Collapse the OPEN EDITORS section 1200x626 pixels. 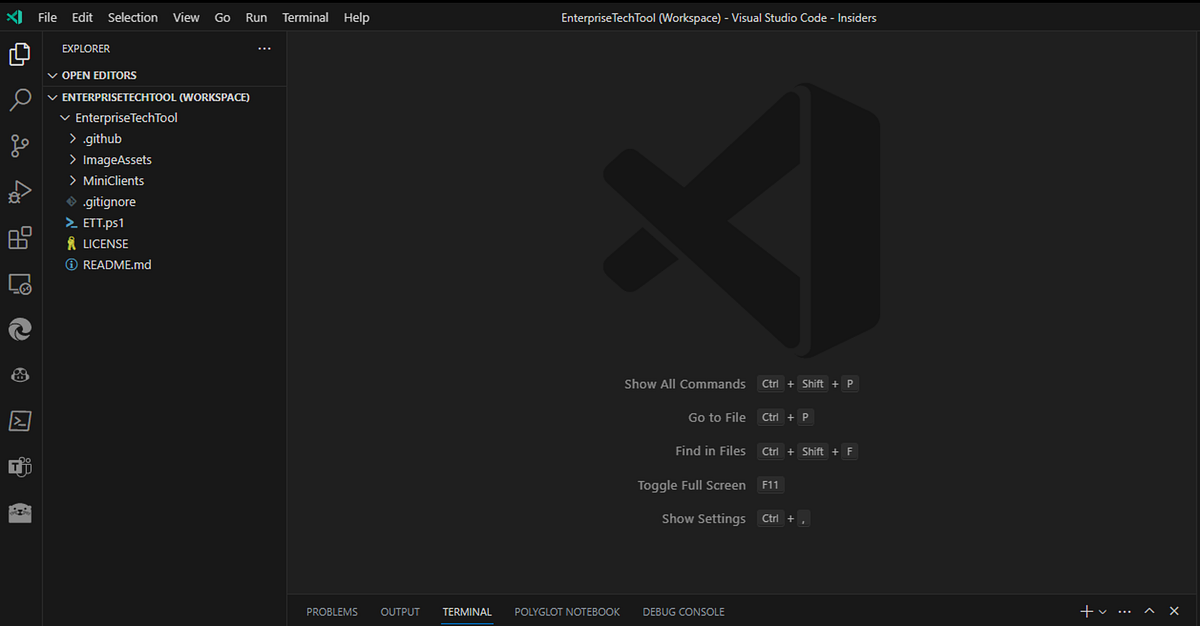53,74
